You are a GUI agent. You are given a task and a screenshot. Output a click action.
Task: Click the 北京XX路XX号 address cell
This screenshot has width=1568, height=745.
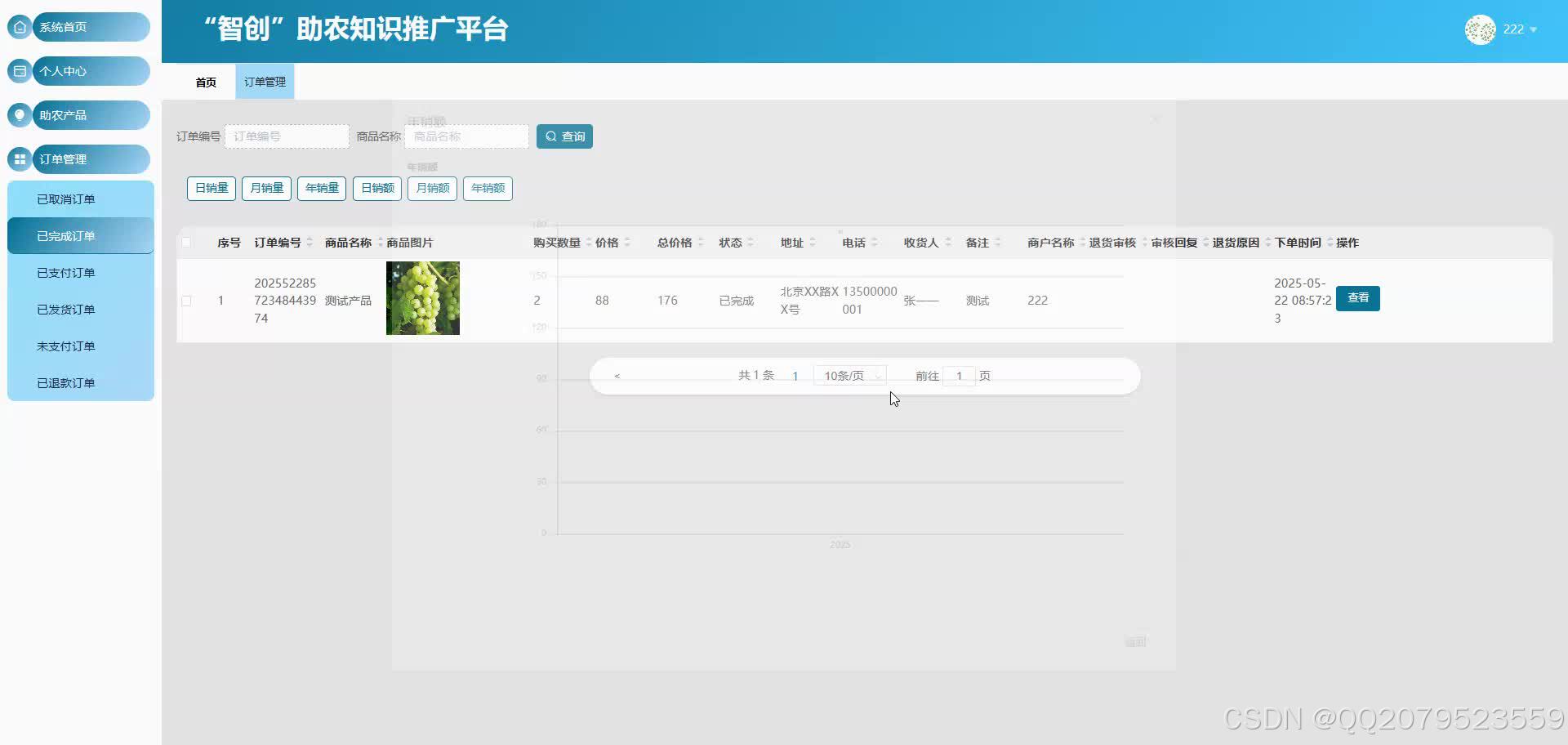click(809, 301)
